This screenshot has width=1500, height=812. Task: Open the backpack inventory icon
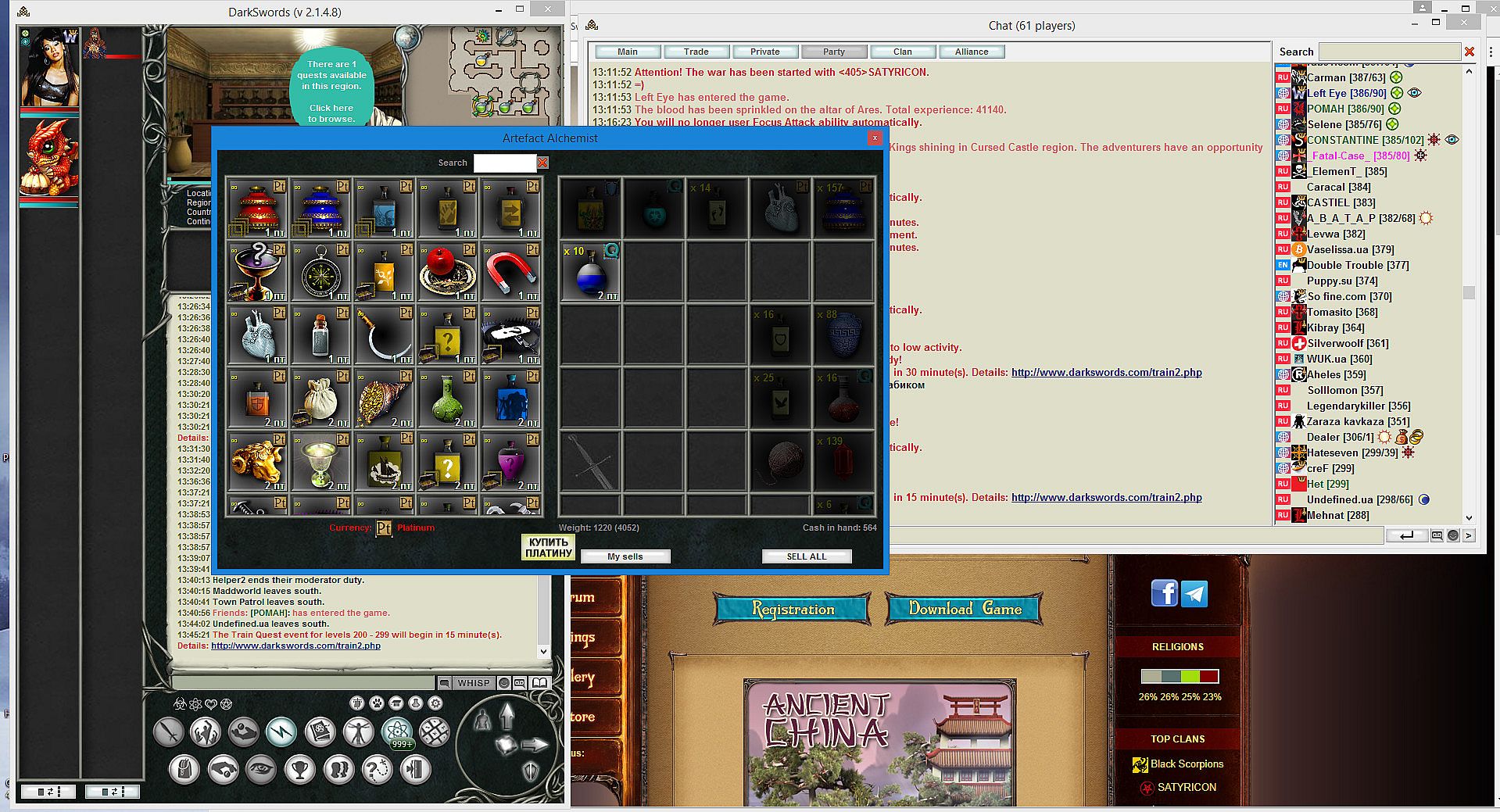pos(184,770)
